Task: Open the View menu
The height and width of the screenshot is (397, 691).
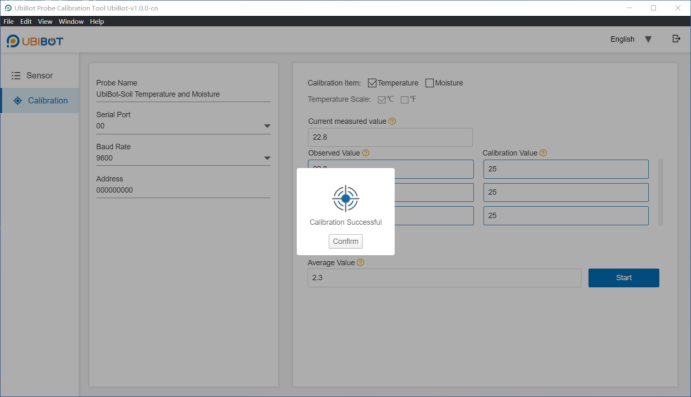Action: (x=45, y=22)
